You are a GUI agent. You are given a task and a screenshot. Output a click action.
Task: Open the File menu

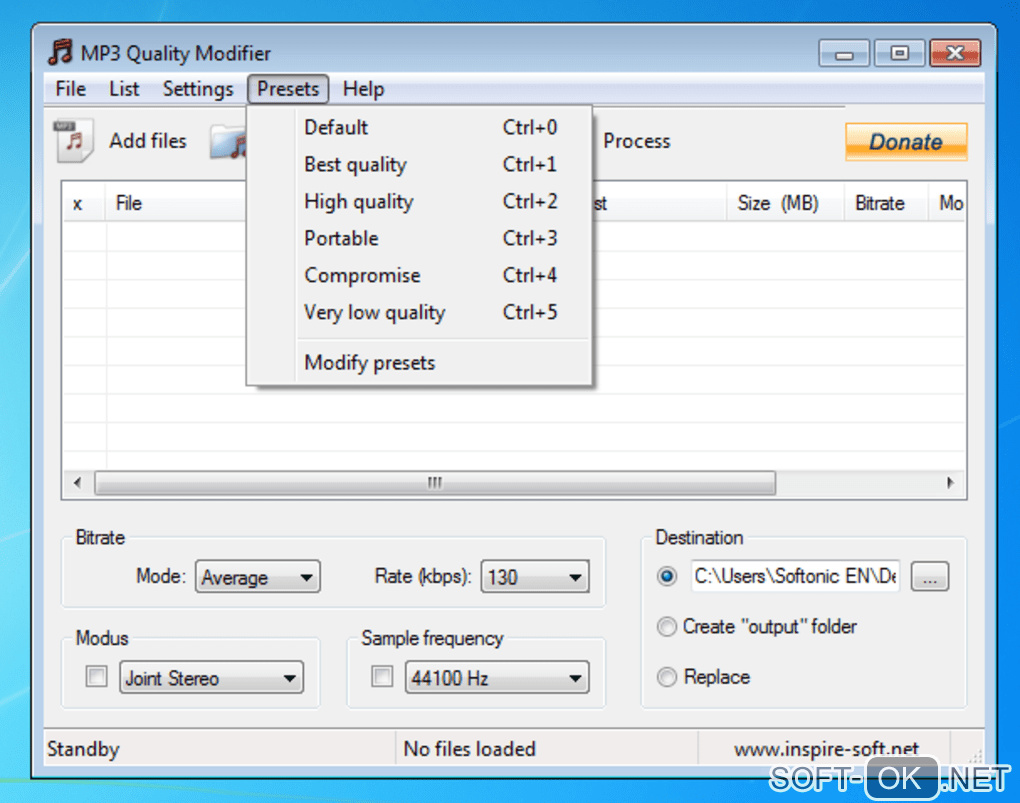coord(70,88)
